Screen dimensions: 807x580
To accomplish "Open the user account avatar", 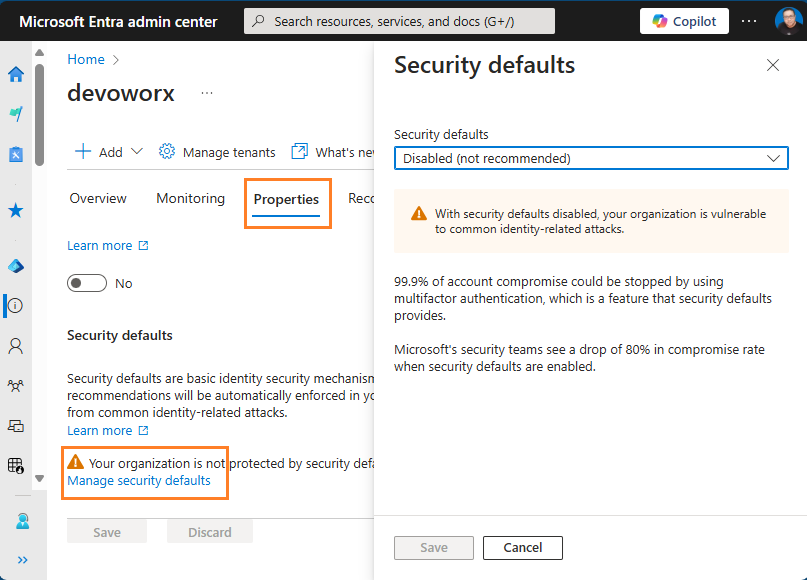I will click(788, 21).
